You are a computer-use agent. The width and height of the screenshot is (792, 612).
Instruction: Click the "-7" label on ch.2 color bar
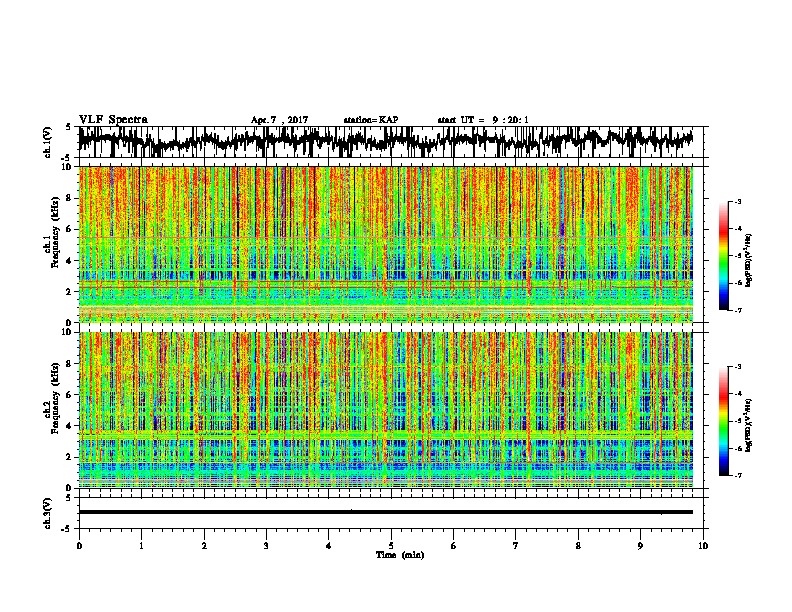[x=737, y=475]
